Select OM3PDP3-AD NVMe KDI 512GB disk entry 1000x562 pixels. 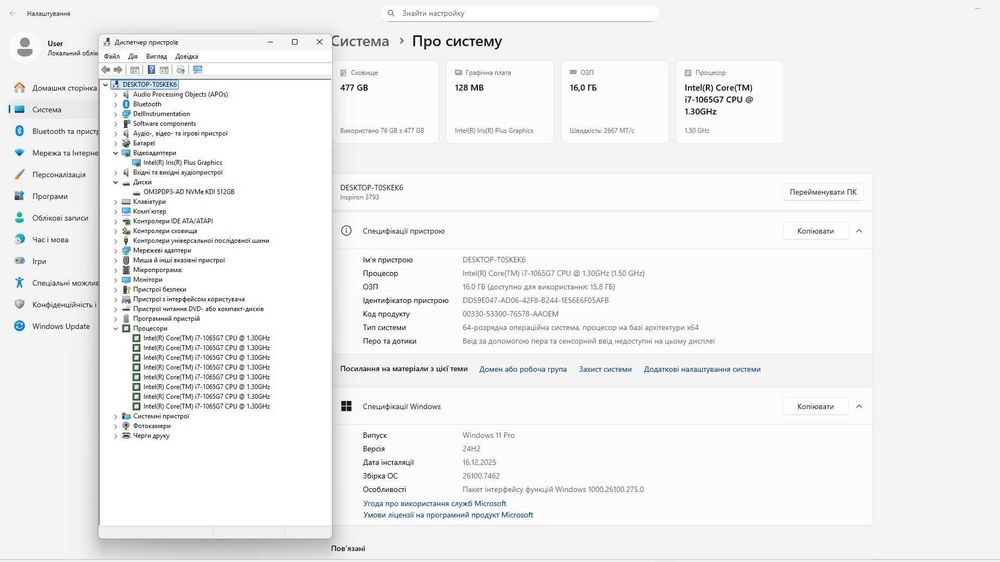[x=189, y=192]
